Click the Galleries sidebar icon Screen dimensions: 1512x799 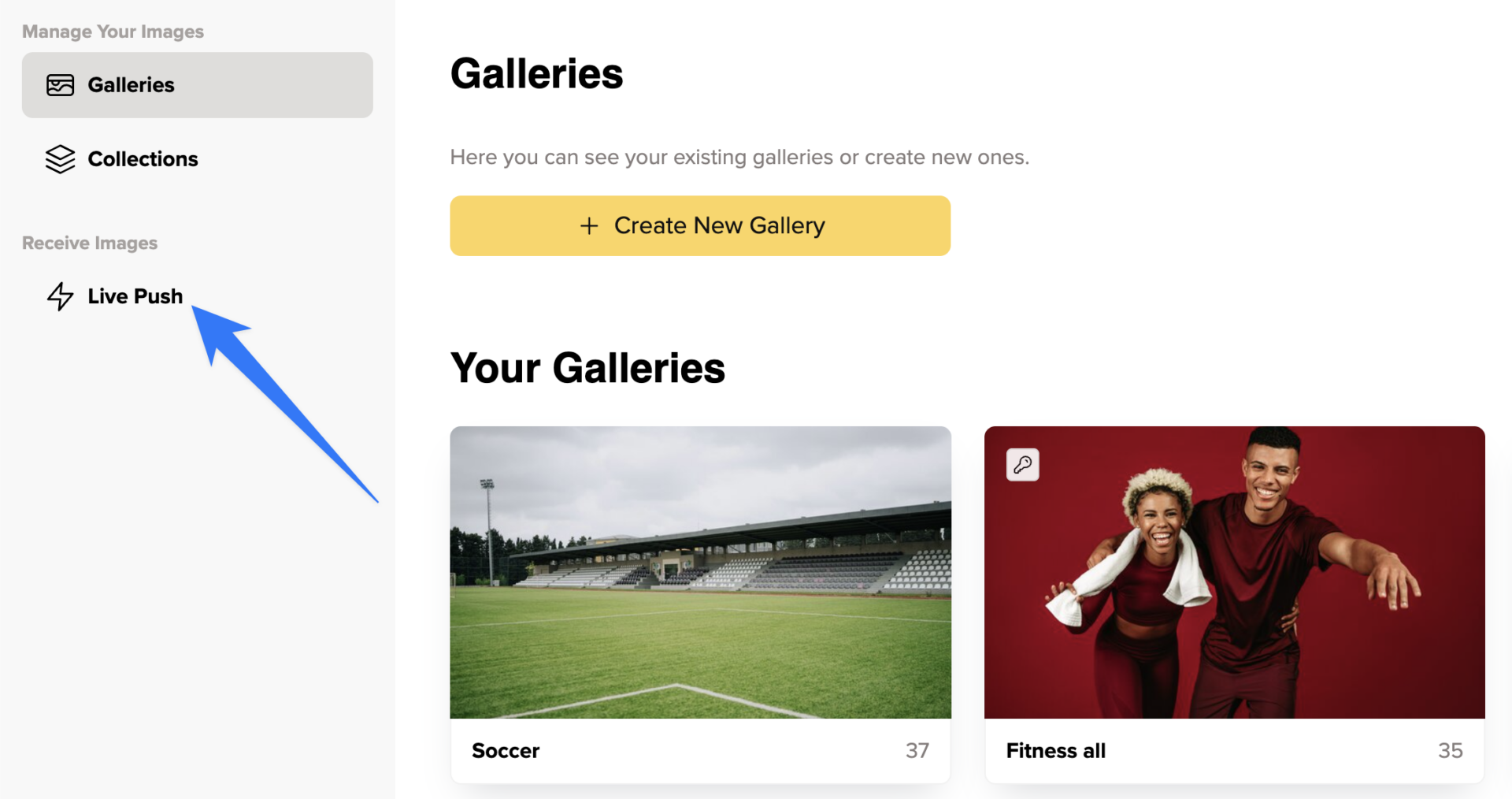(x=60, y=85)
